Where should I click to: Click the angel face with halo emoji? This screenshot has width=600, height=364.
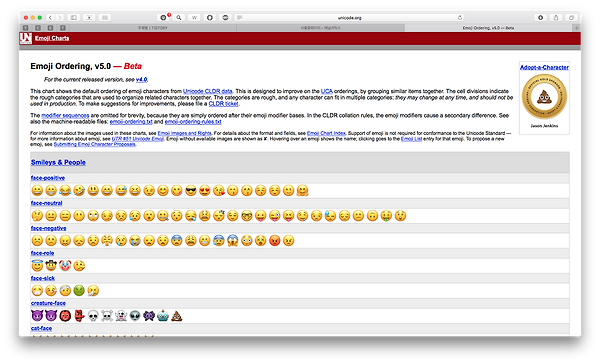click(37, 265)
